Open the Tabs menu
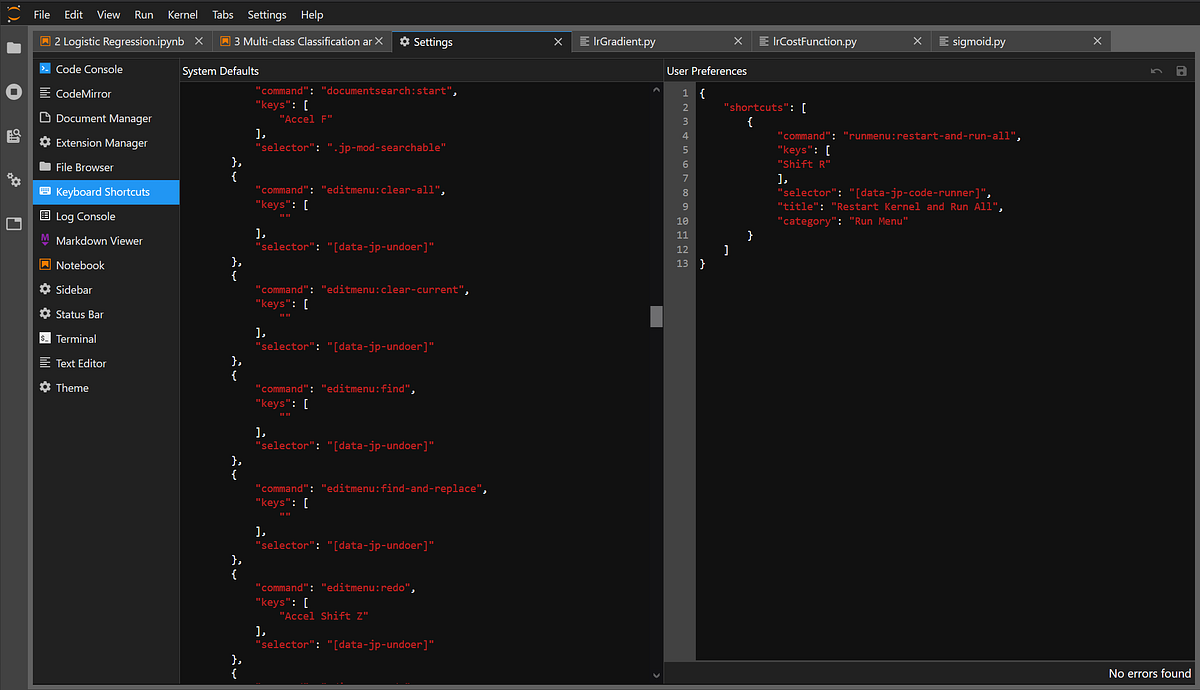Screen dimensions: 1200x690 click(223, 15)
